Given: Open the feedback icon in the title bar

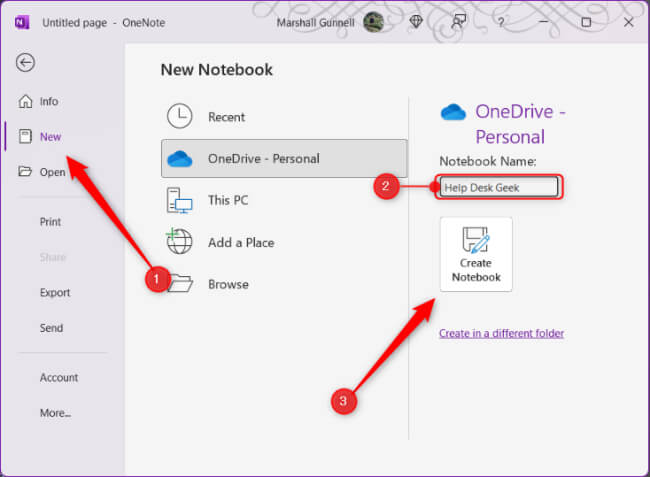Looking at the screenshot, I should click(x=458, y=22).
